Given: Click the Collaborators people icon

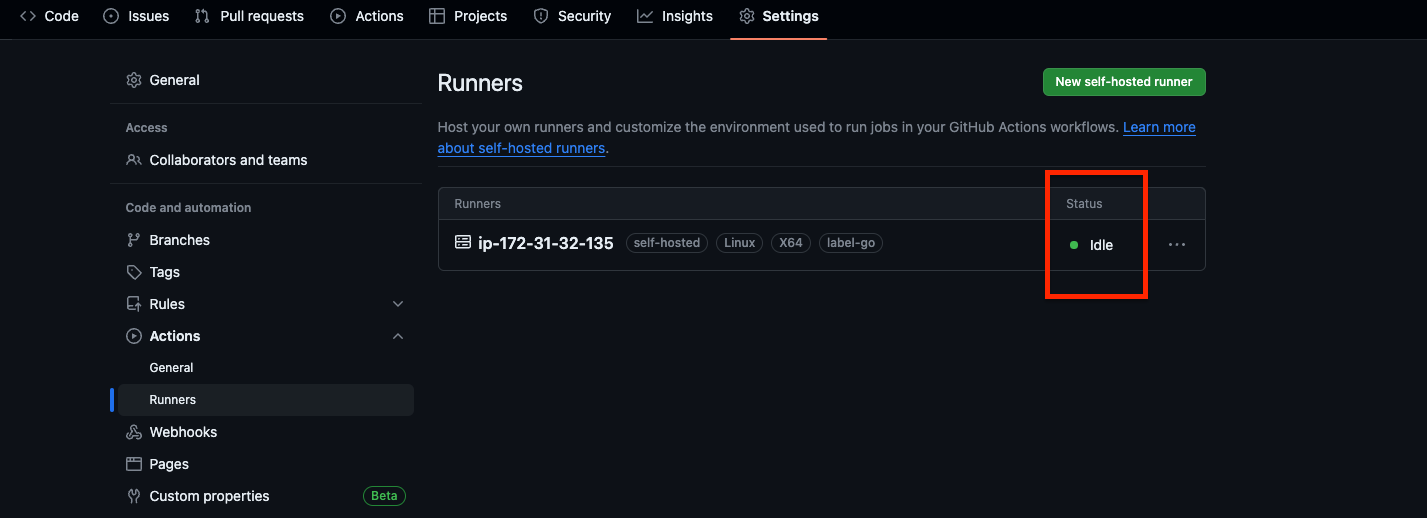Looking at the screenshot, I should [x=134, y=160].
